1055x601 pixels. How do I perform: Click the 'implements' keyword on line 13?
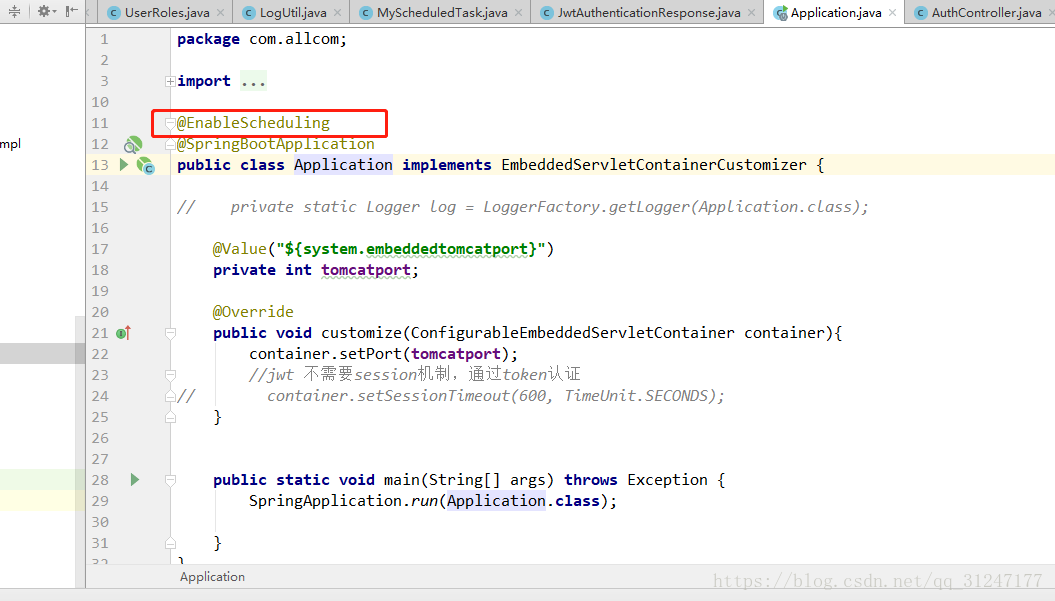pos(447,165)
